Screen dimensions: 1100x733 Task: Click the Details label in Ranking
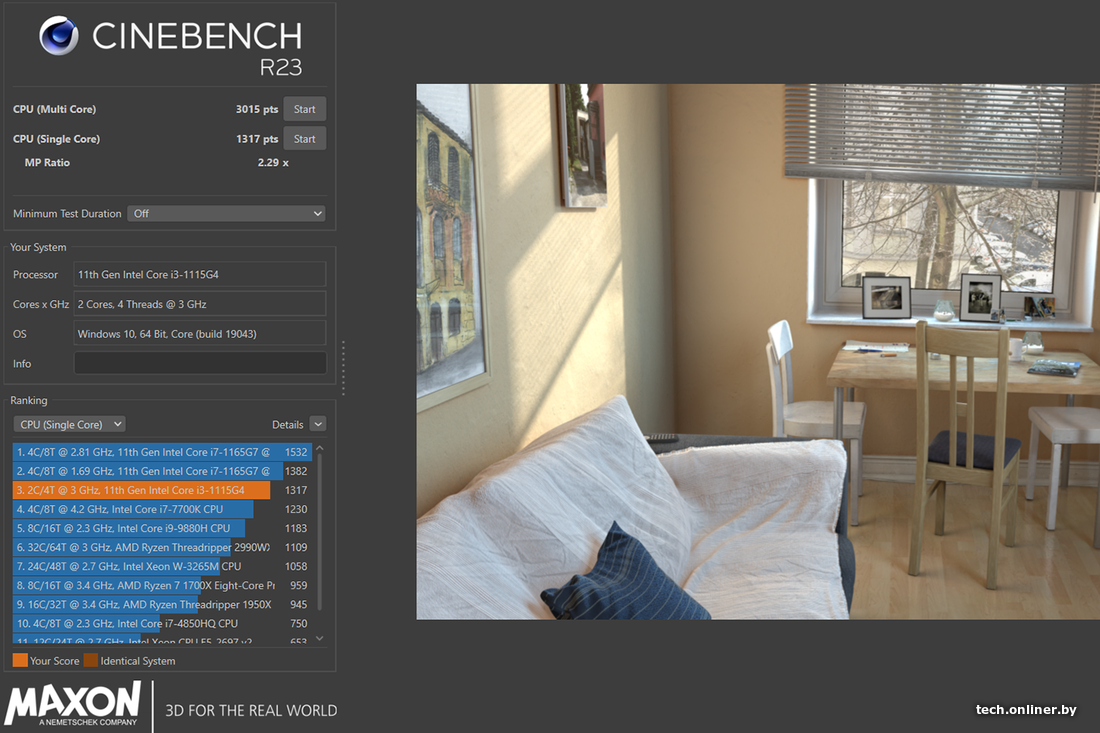pyautogui.click(x=288, y=424)
